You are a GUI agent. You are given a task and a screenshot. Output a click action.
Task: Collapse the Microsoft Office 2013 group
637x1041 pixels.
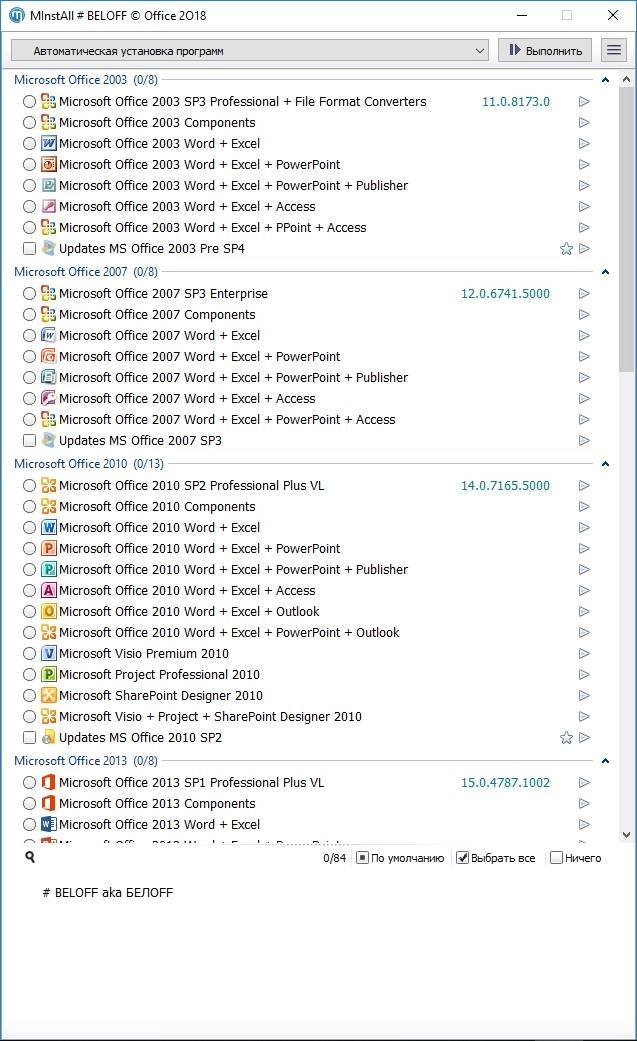click(605, 761)
